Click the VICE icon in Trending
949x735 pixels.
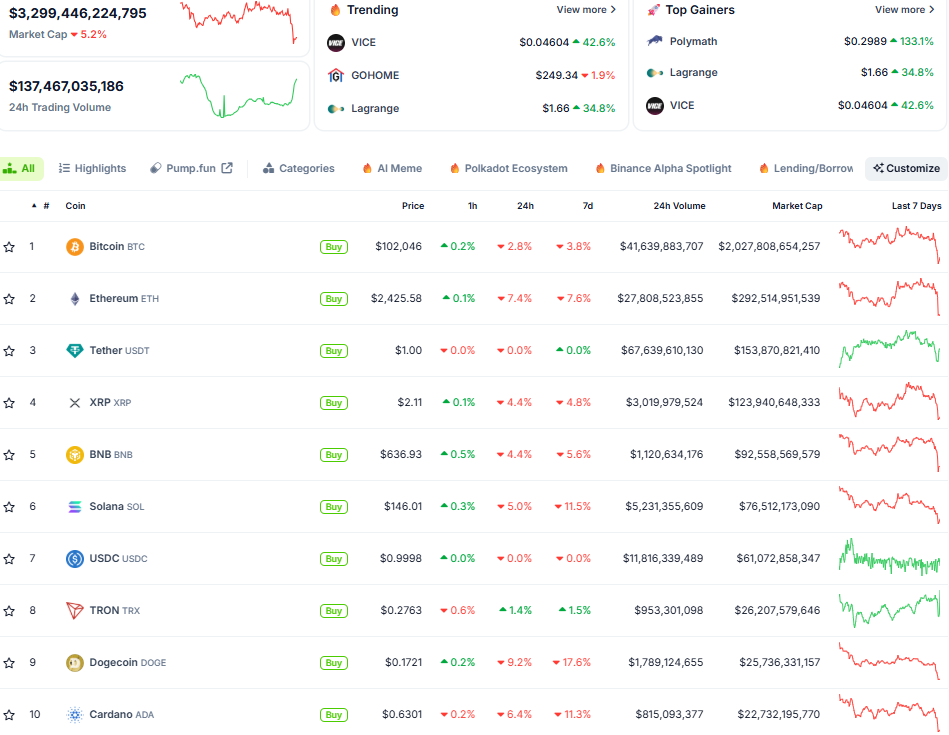pyautogui.click(x=336, y=43)
